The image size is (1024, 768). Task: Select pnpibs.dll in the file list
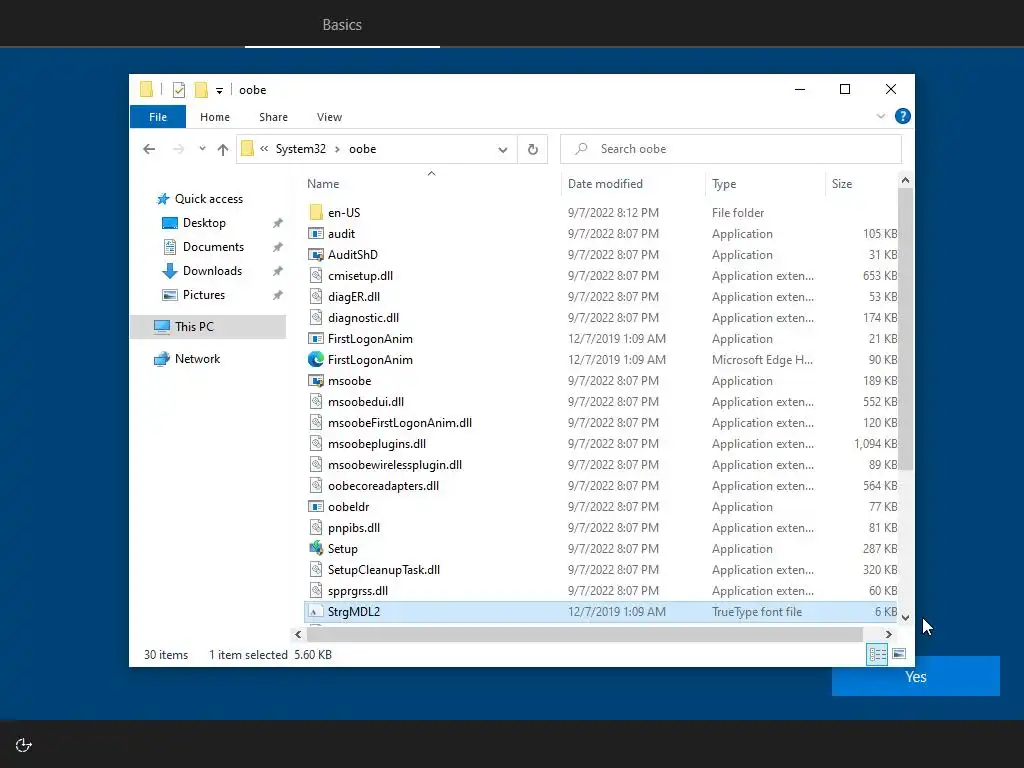pos(353,528)
